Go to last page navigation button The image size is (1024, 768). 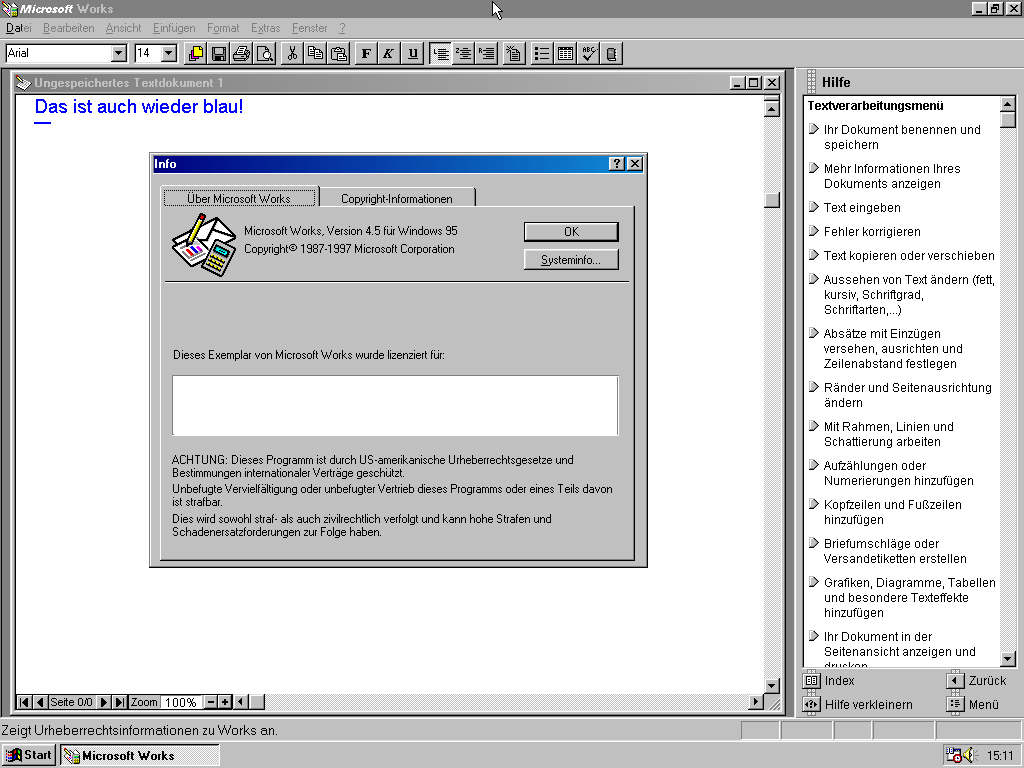point(120,702)
